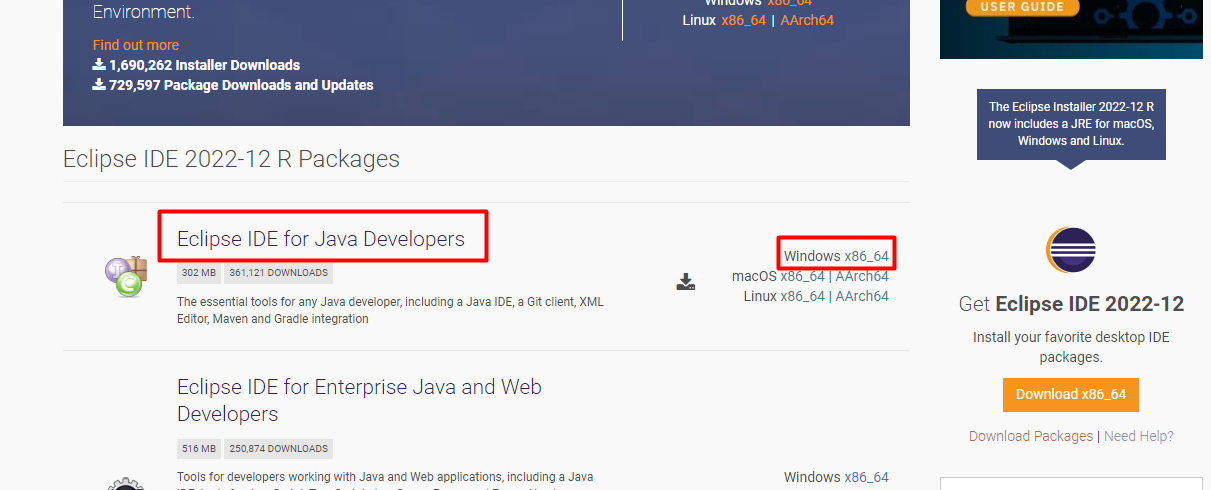Download Java Developers Linux AArch64 package
Screen dimensions: 1211x490
point(862,296)
